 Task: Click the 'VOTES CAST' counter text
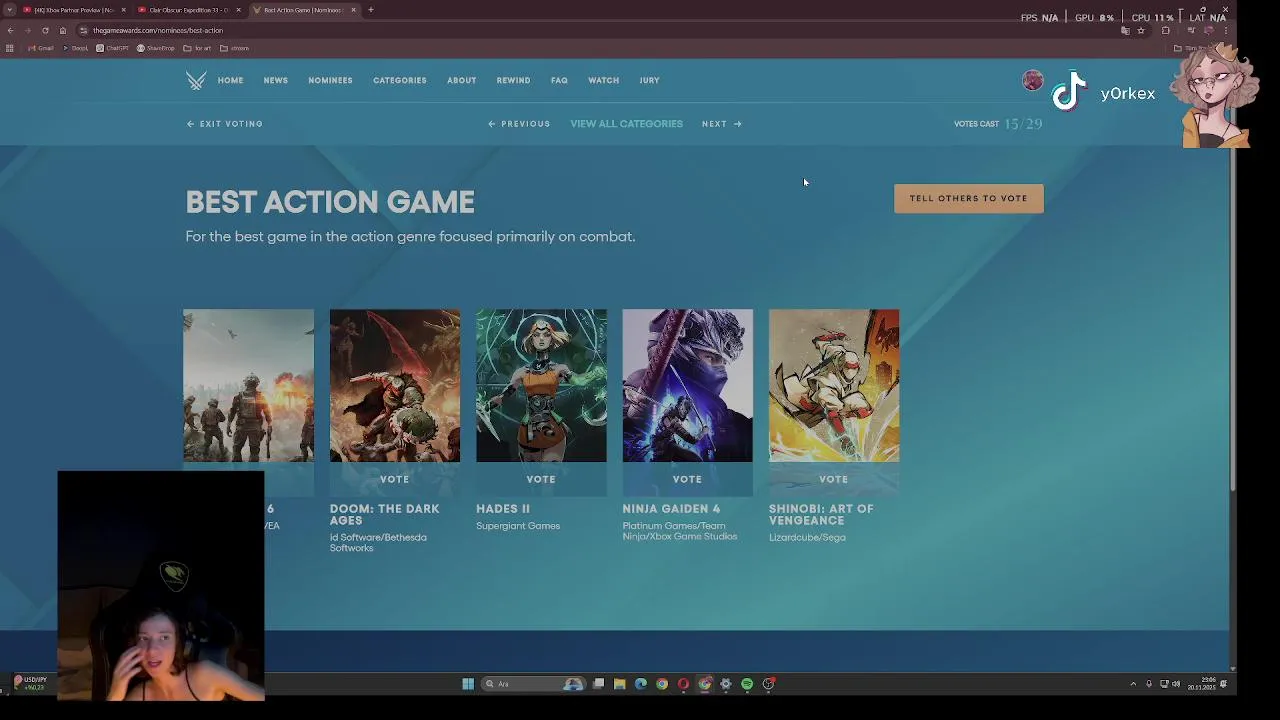point(976,124)
